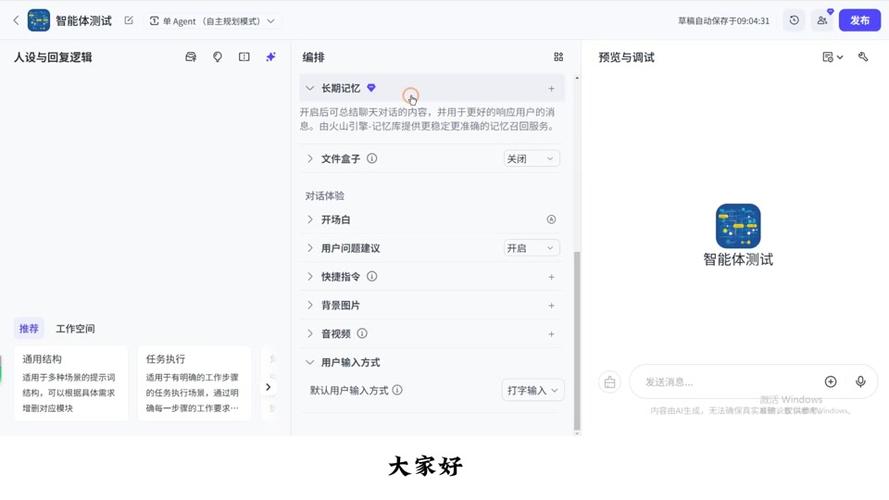Click the 智能体测试 avatar in preview panel

(738, 226)
